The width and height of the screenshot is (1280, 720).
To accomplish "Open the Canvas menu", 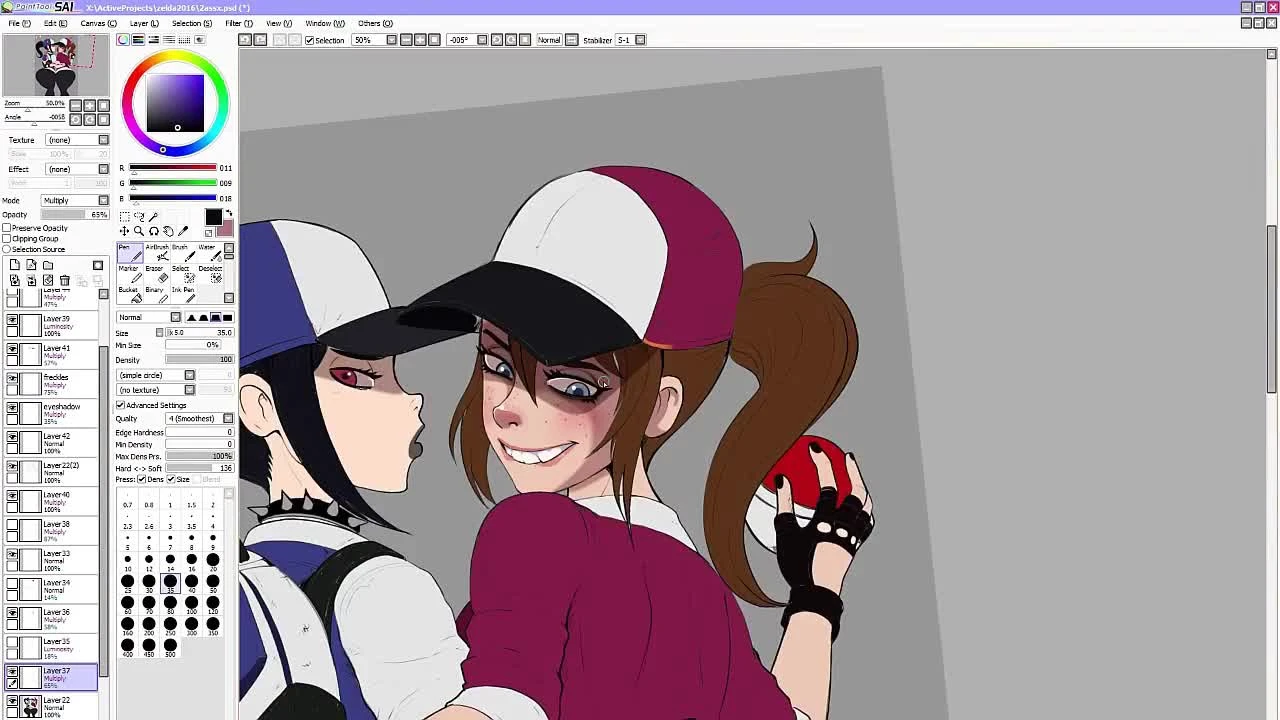I will (98, 23).
